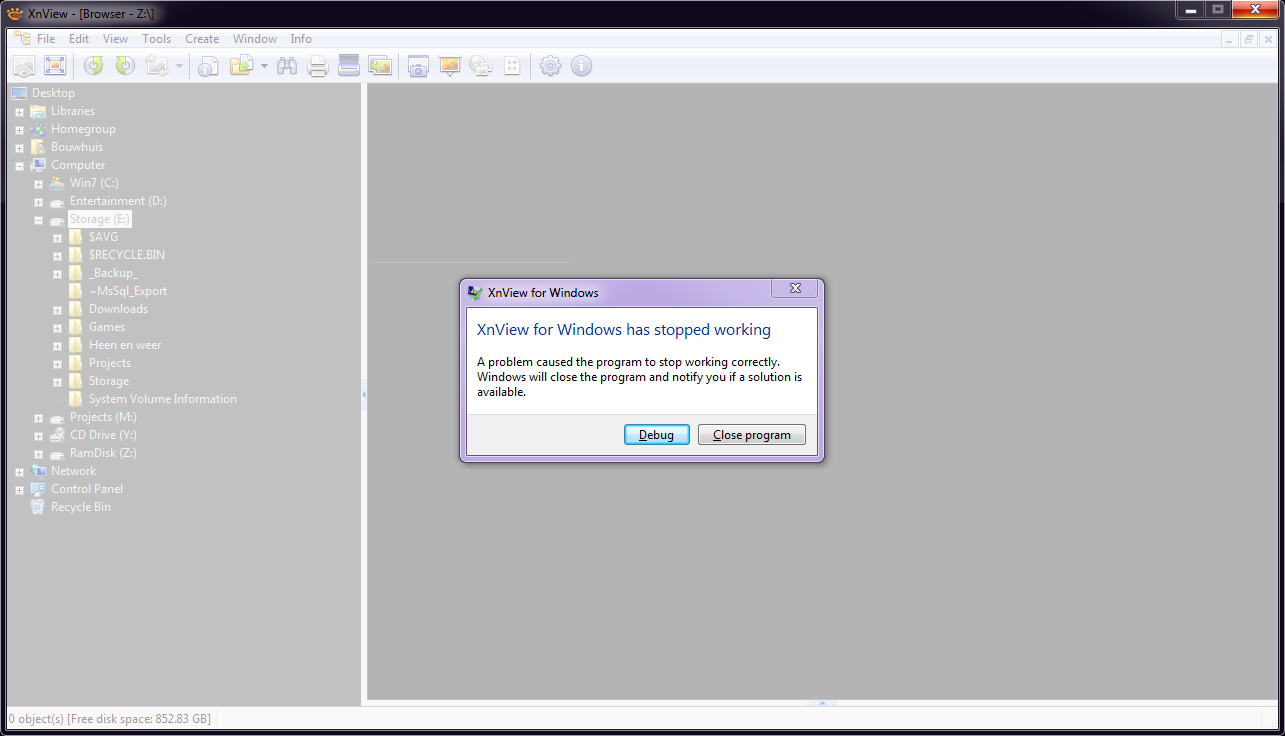Viewport: 1285px width, 736px height.
Task: Open the Edit menu
Action: (79, 39)
